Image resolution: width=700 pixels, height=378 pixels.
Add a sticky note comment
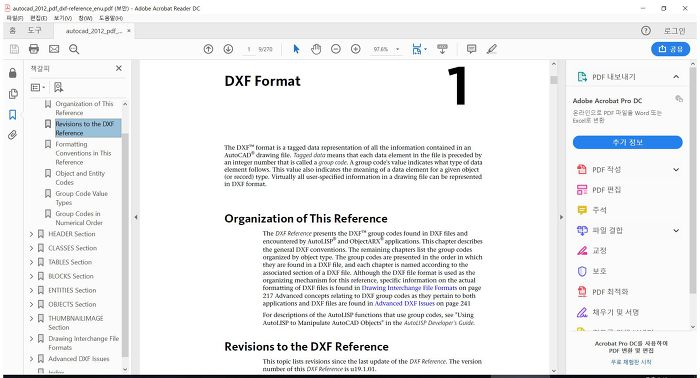pos(471,49)
